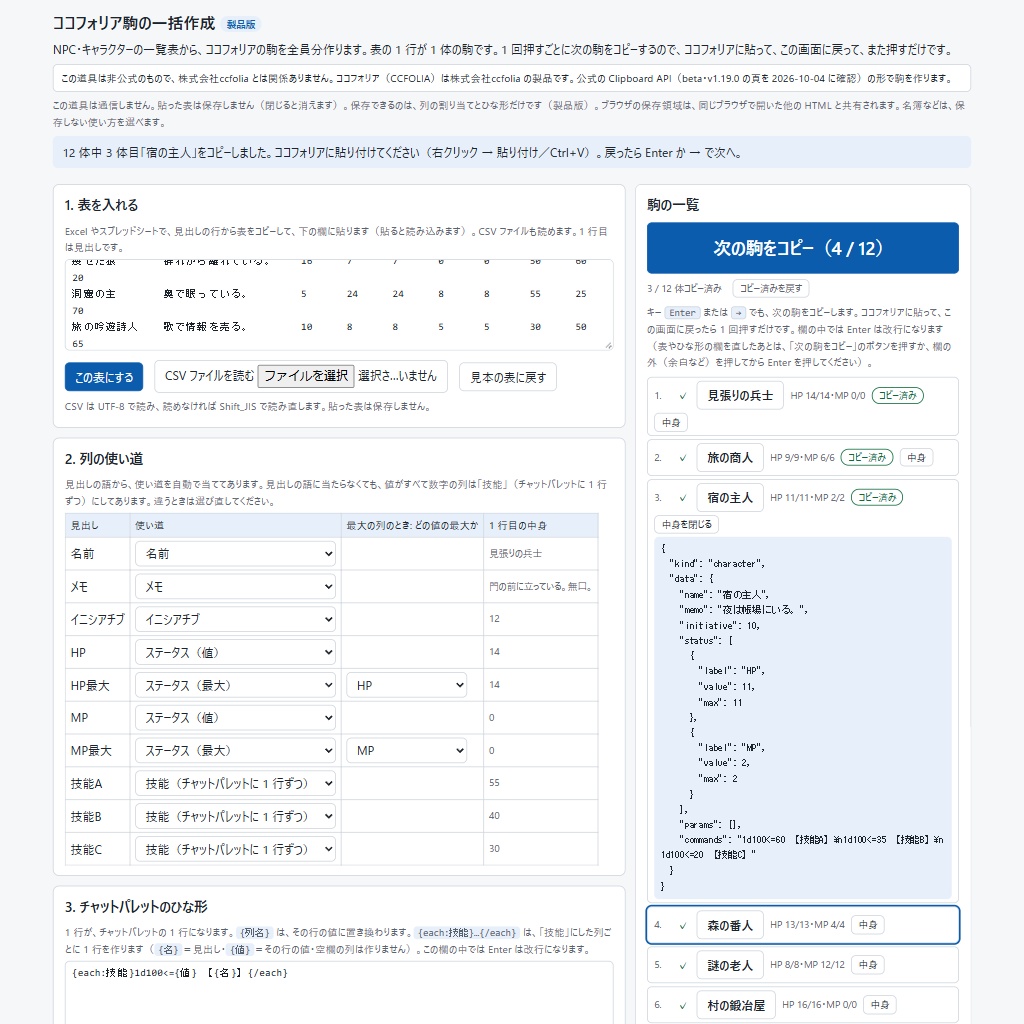The image size is (1024, 1024).
Task: Expand 中身 for 旅の商人
Action: 916,457
